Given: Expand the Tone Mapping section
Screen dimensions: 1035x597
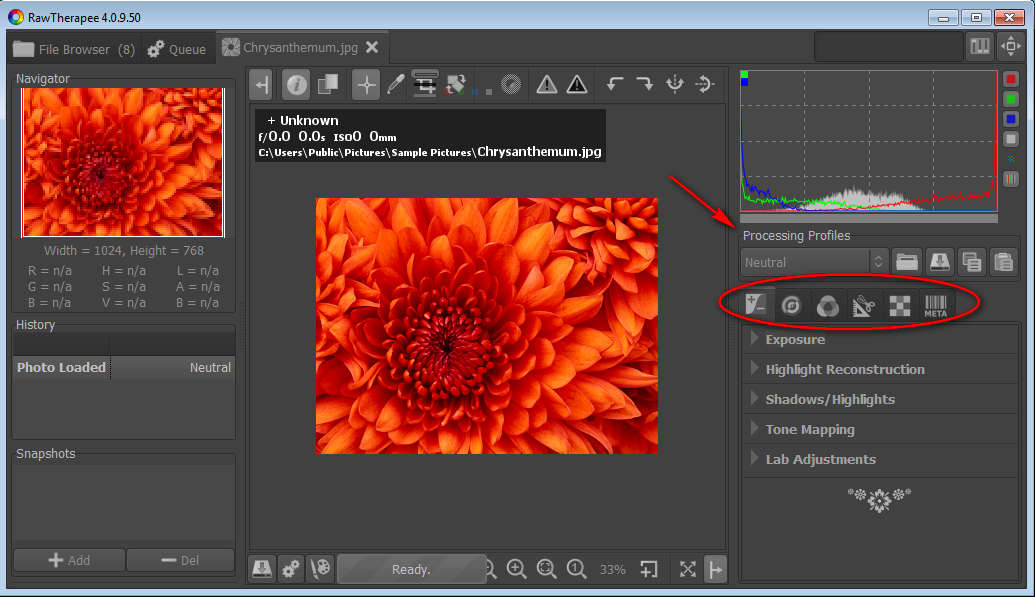Looking at the screenshot, I should [809, 429].
